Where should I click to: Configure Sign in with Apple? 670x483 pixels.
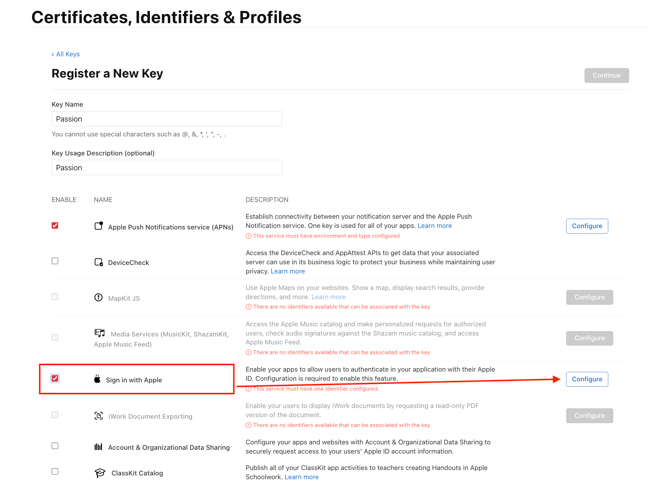coord(587,379)
